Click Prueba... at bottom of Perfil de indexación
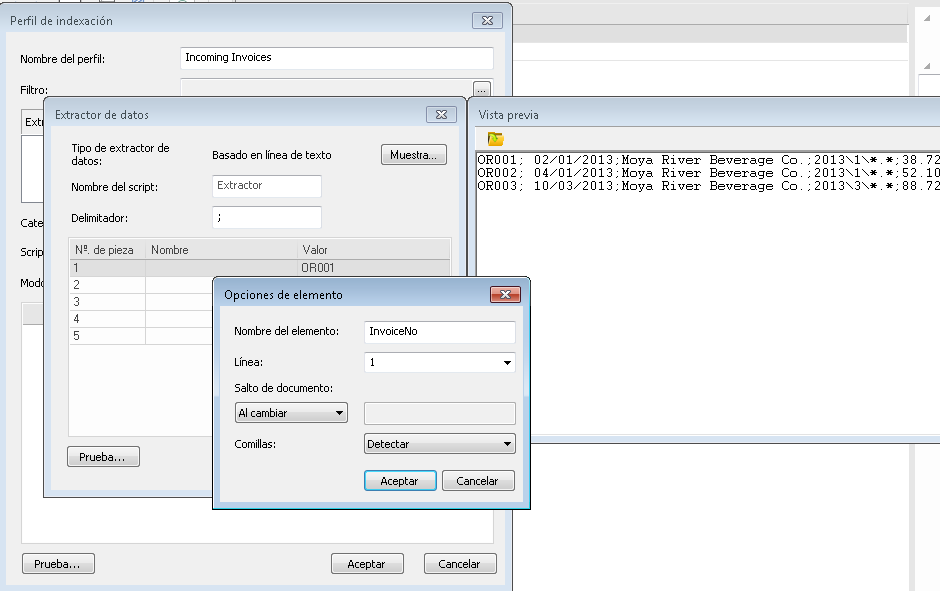 (x=58, y=564)
